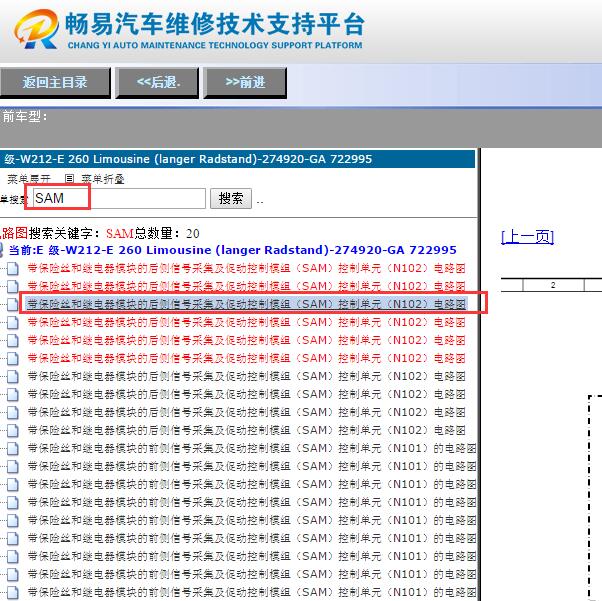Viewport: 602px width, 601px height.
Task: Expand all menus via 菜单展开
Action: click(x=28, y=179)
